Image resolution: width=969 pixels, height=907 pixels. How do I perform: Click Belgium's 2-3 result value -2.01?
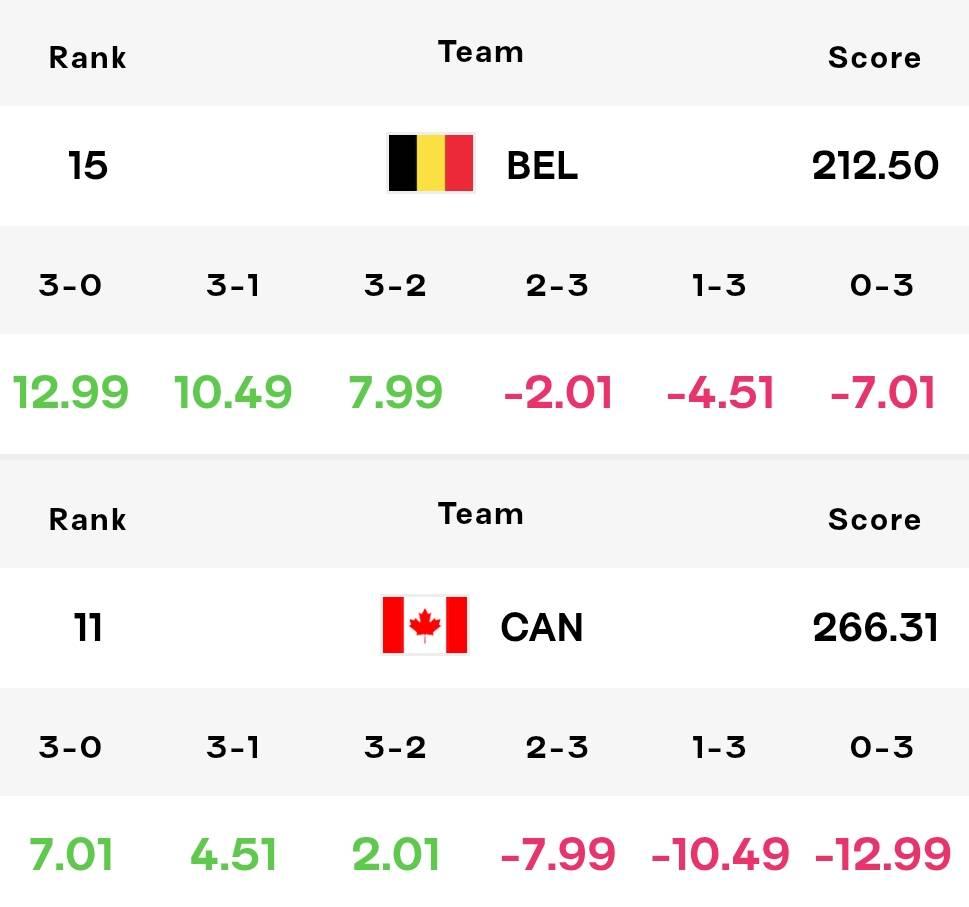[557, 392]
